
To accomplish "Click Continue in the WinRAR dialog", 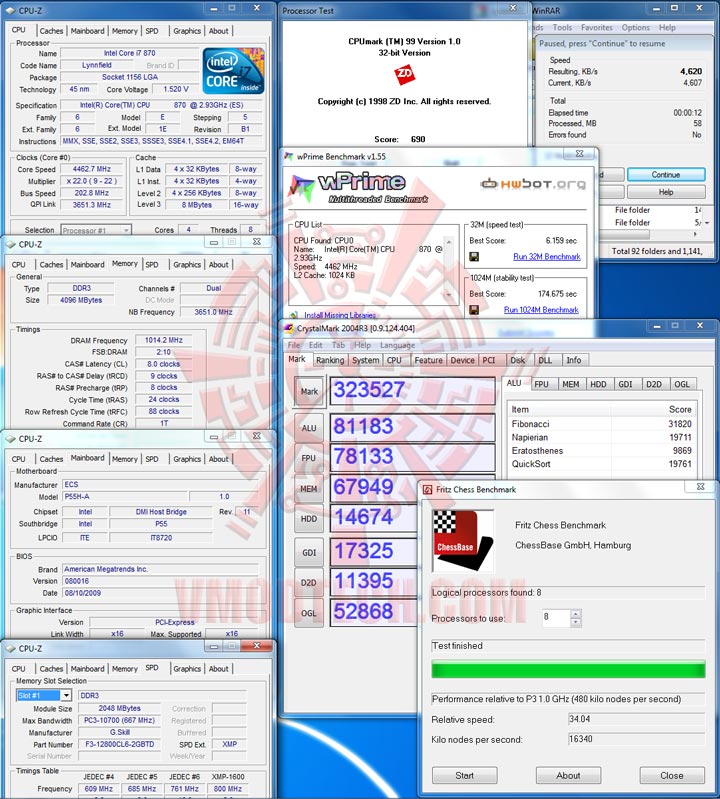I will (x=666, y=175).
